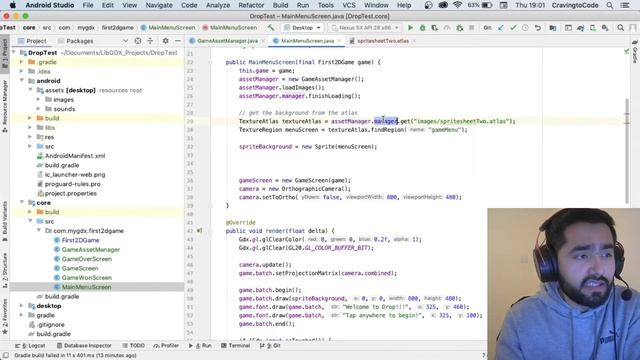
Task: Click the status bar tool-windows square icon
Action: click(5, 356)
